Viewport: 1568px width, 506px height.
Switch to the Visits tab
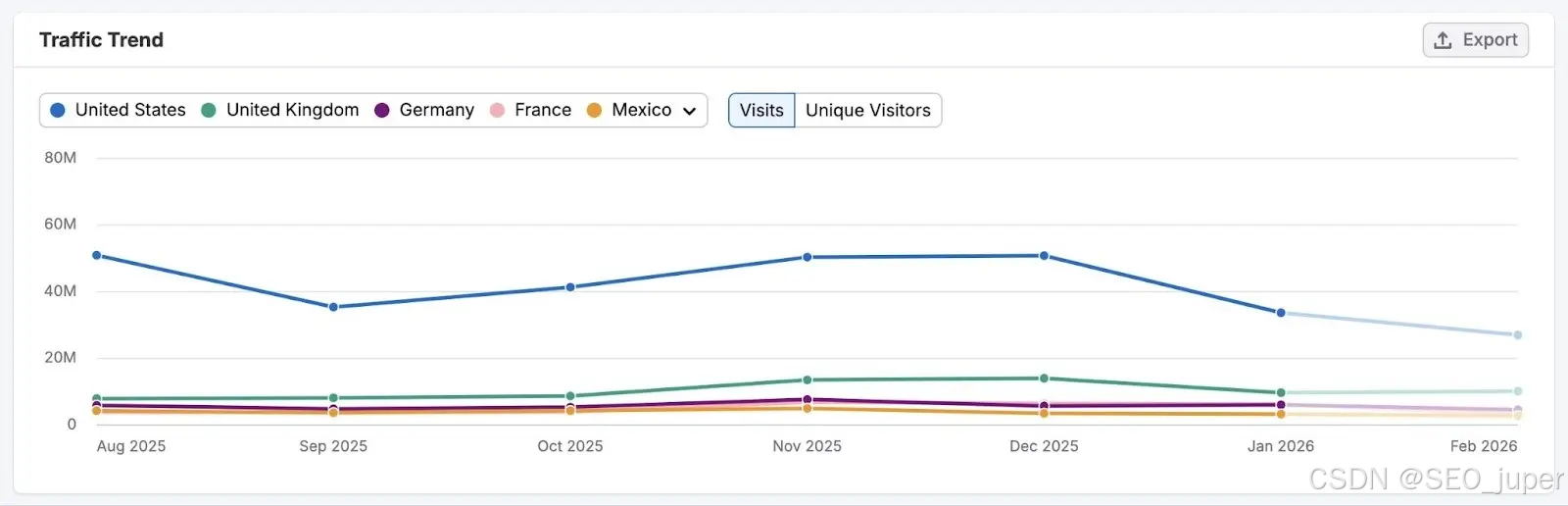tap(761, 110)
